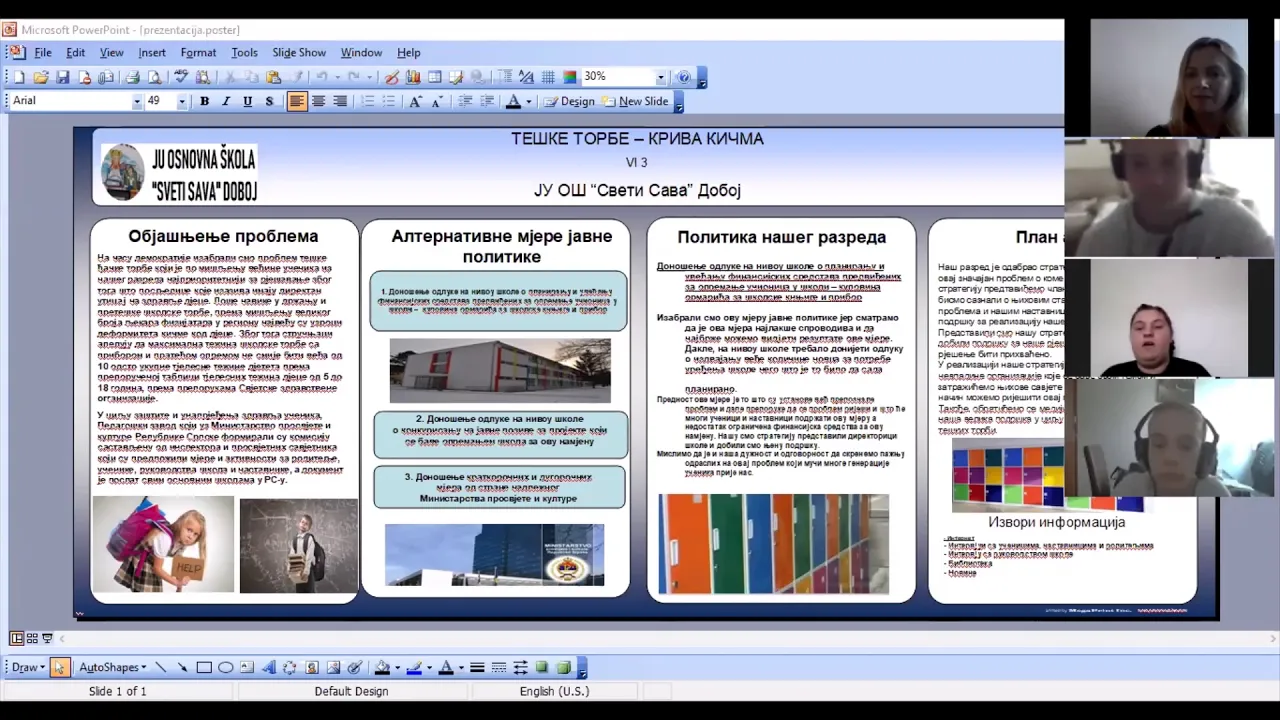Open Print Preview

155,77
